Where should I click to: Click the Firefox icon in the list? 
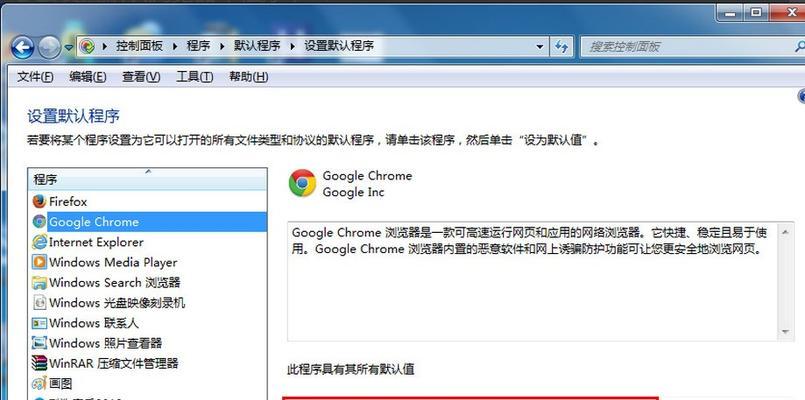point(39,201)
